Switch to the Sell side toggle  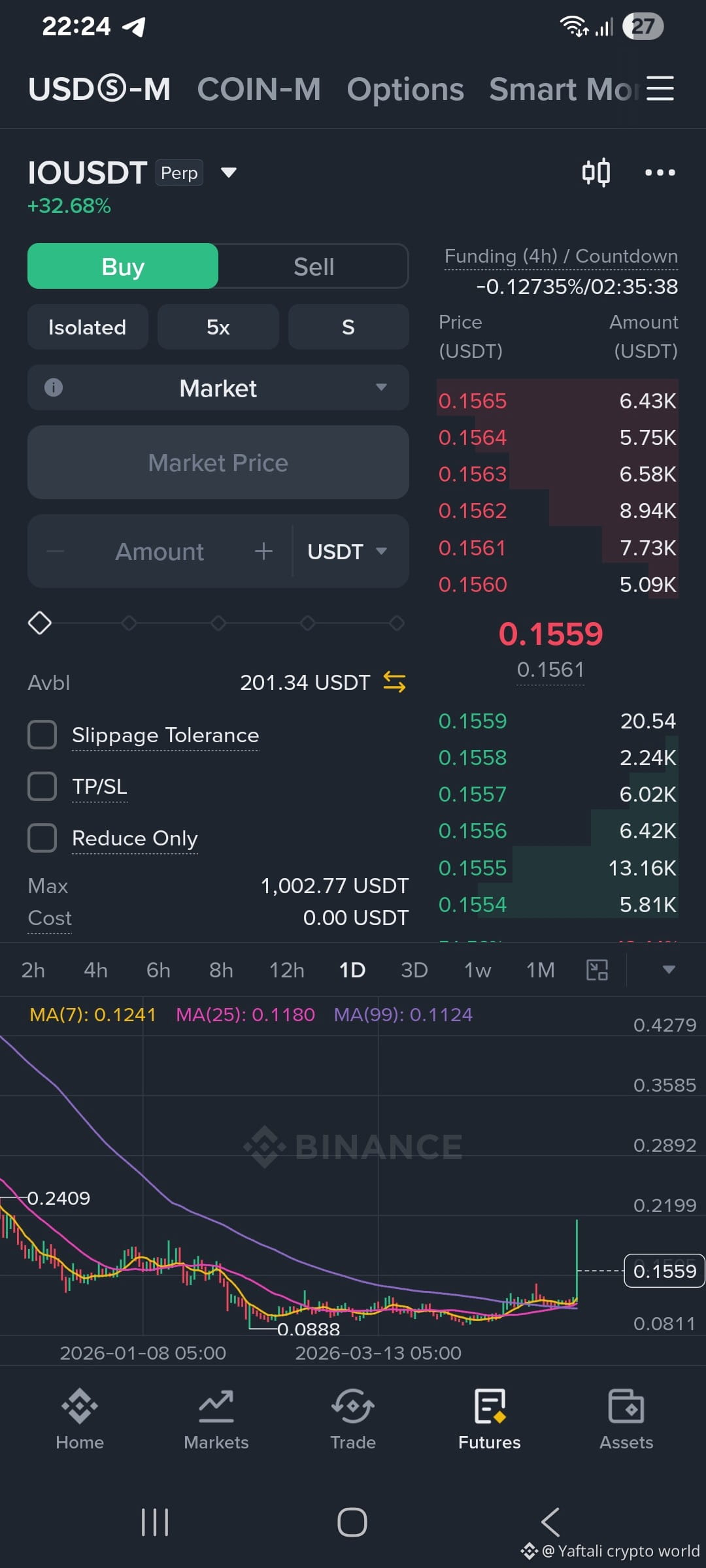[x=314, y=266]
